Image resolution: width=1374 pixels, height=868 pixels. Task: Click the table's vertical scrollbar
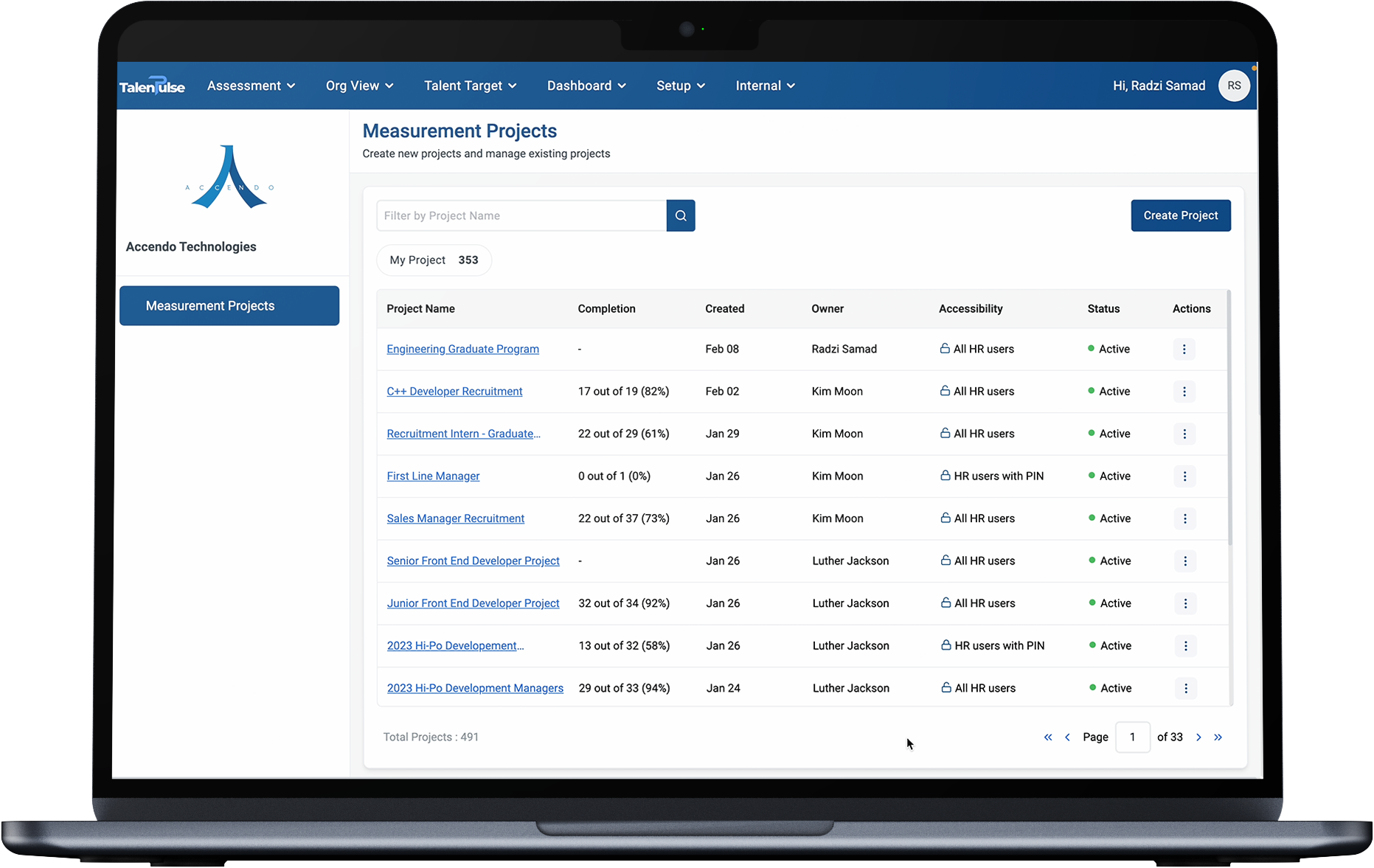tap(1229, 419)
